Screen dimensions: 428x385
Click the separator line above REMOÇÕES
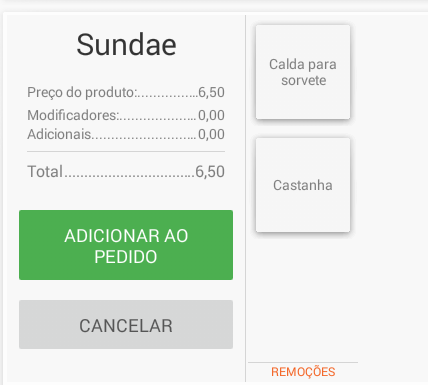303,362
